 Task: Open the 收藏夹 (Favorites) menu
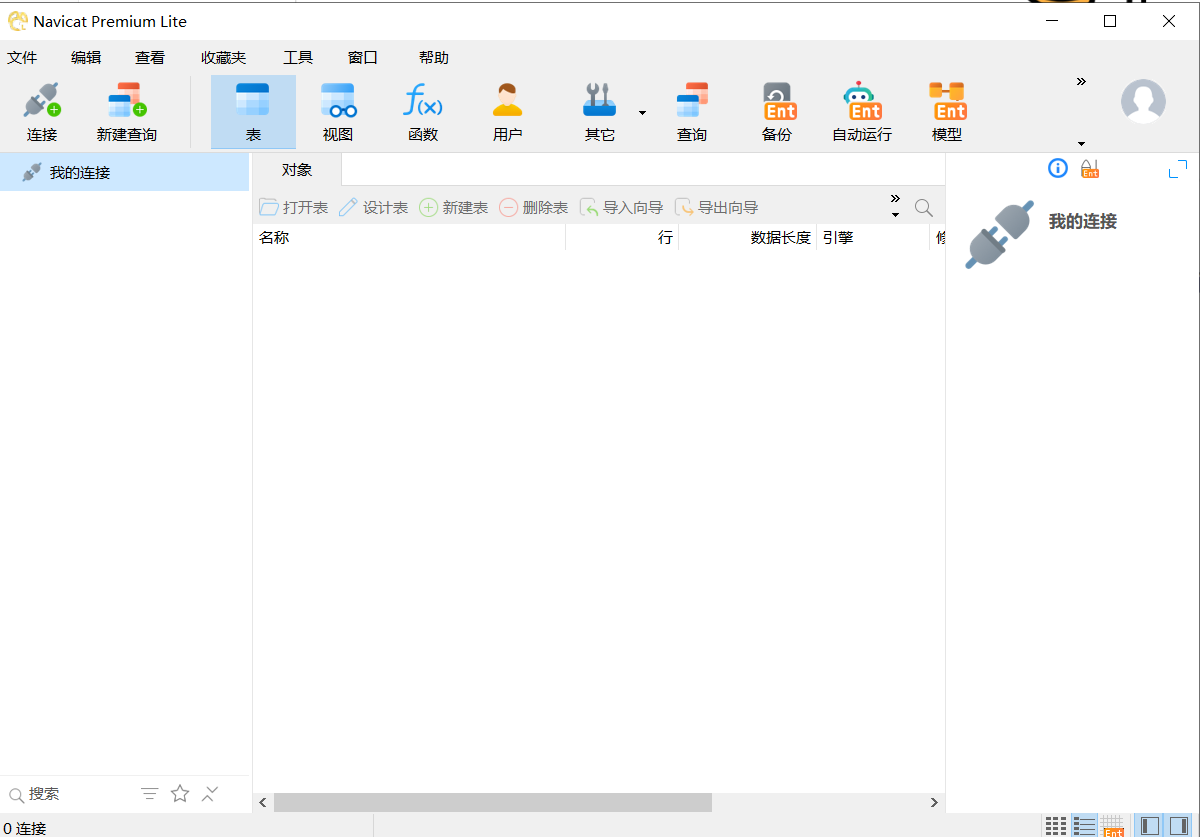click(223, 58)
